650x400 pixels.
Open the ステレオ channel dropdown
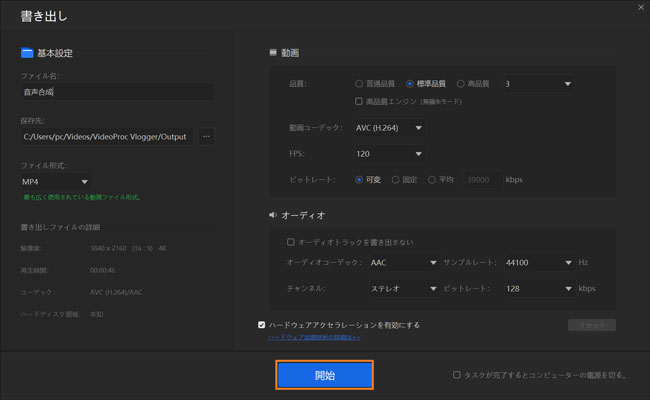(x=403, y=288)
